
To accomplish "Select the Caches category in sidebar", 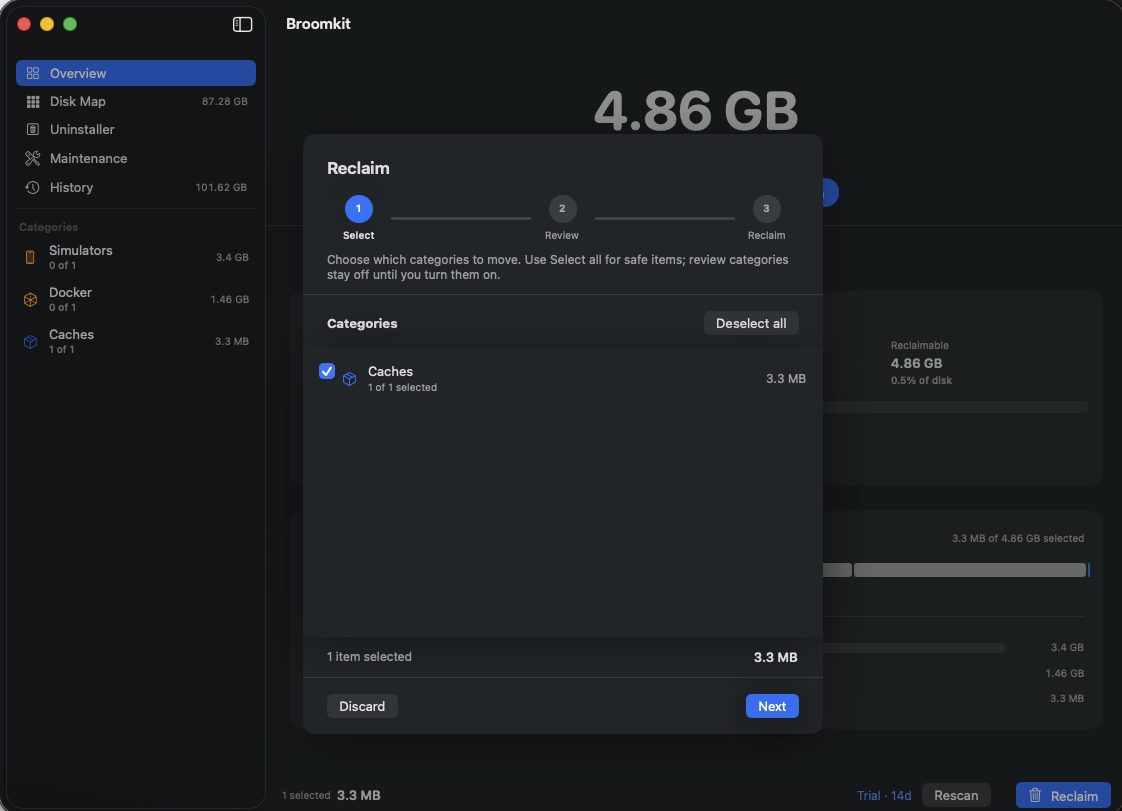I will click(x=136, y=341).
